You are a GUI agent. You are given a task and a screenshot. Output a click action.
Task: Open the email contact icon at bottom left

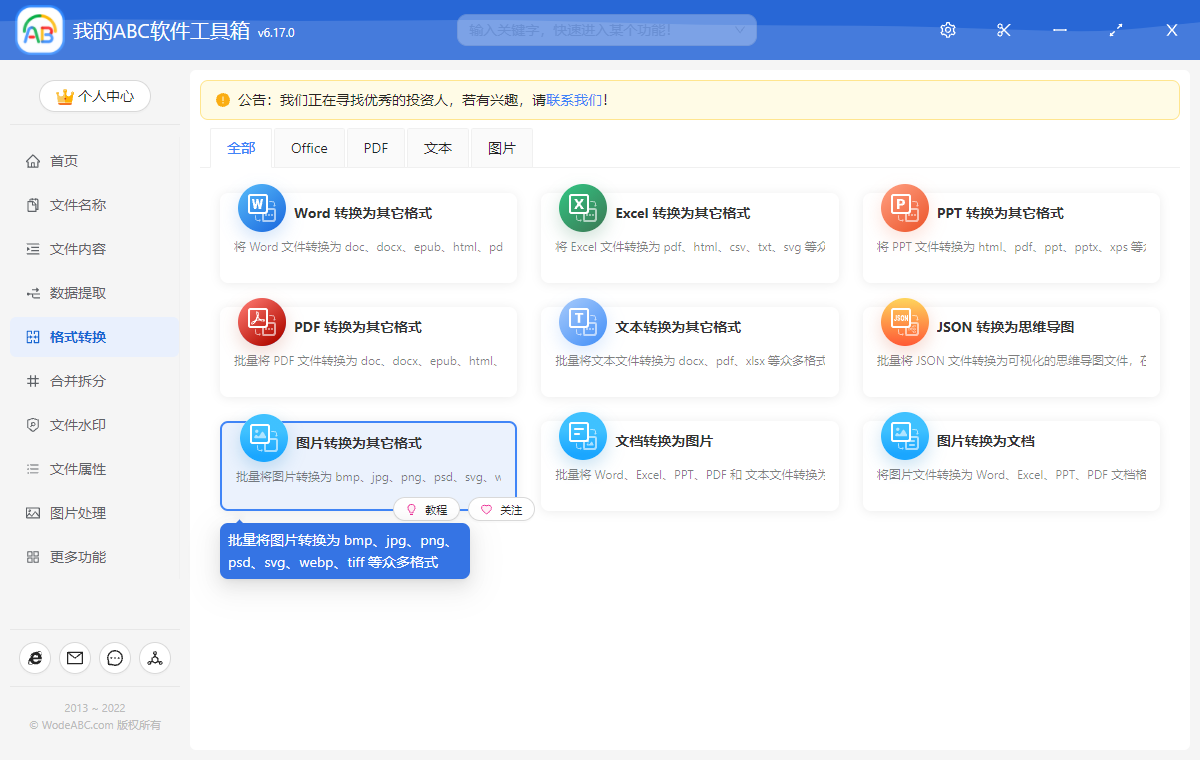74,658
